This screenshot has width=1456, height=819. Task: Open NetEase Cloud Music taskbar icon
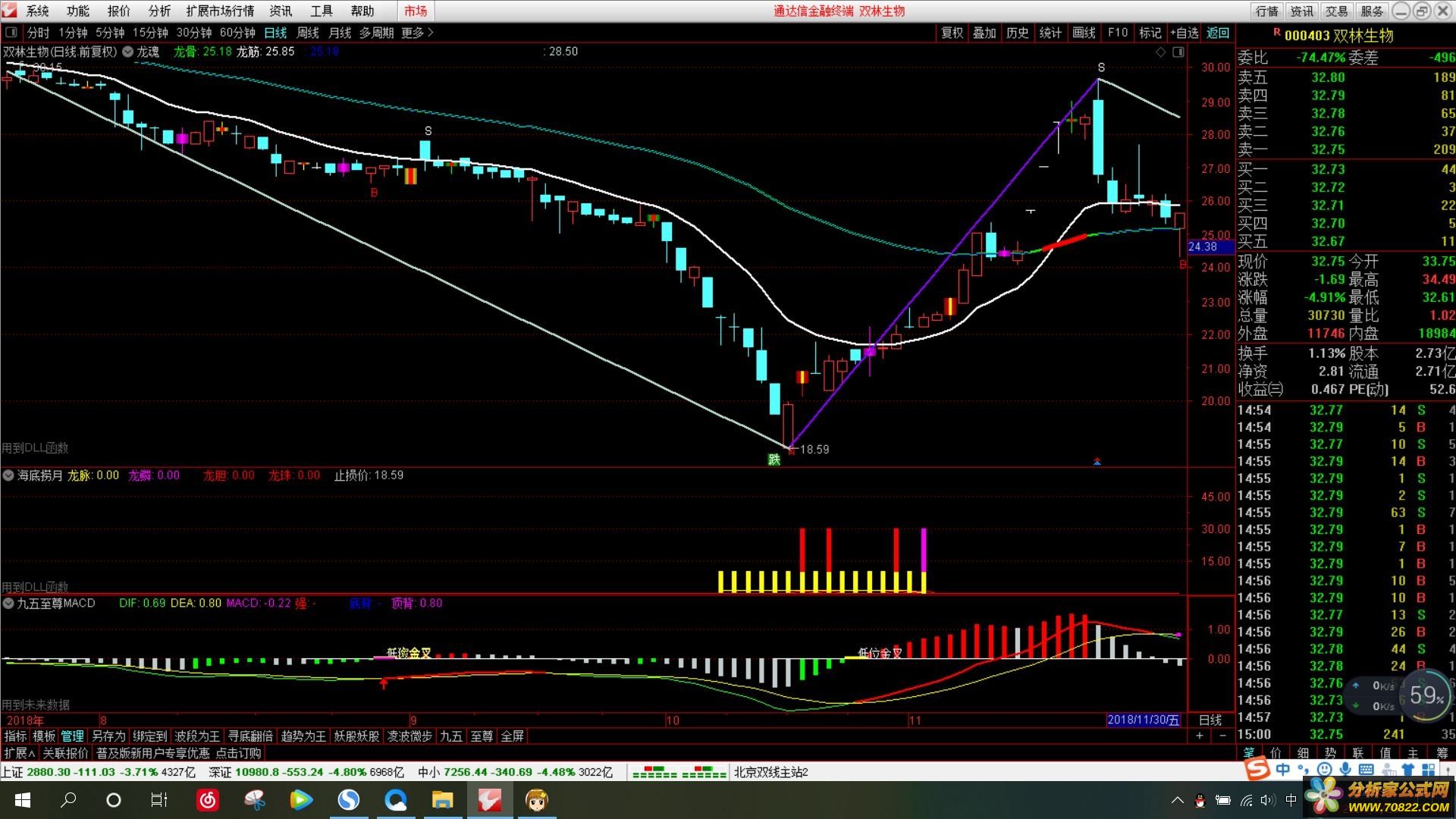pos(208,800)
